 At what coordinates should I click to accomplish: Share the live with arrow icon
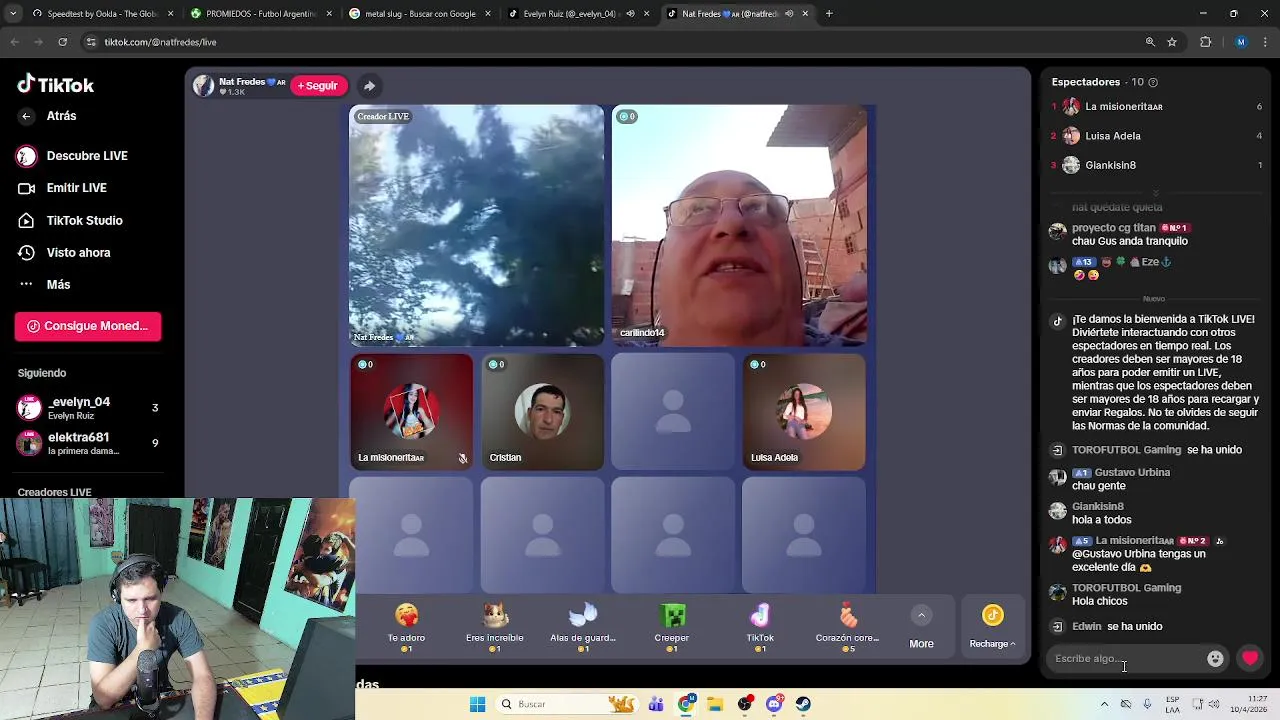pyautogui.click(x=369, y=86)
